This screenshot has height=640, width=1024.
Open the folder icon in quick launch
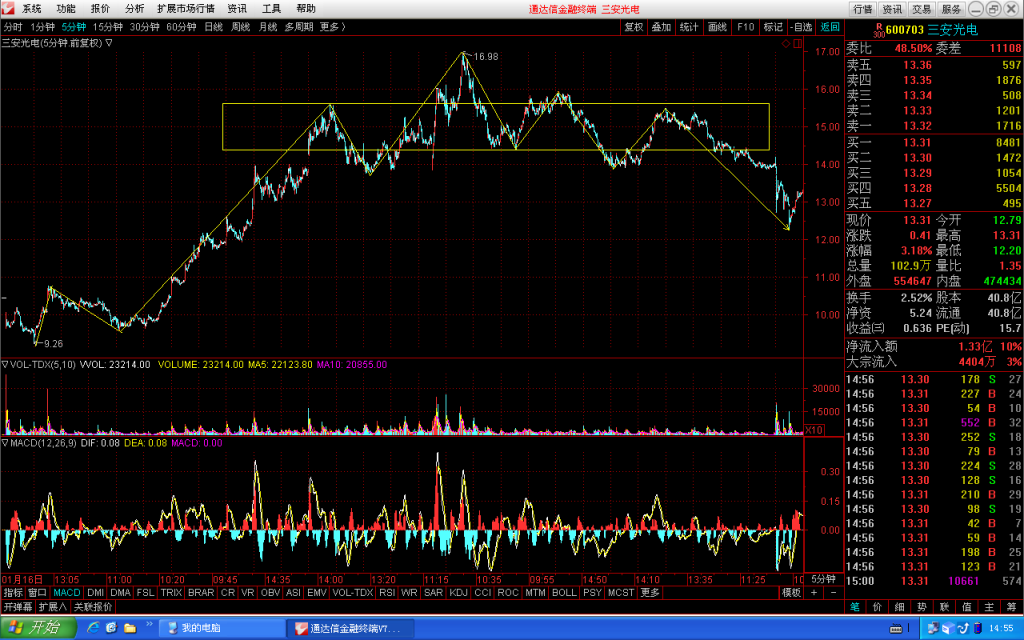click(x=130, y=628)
